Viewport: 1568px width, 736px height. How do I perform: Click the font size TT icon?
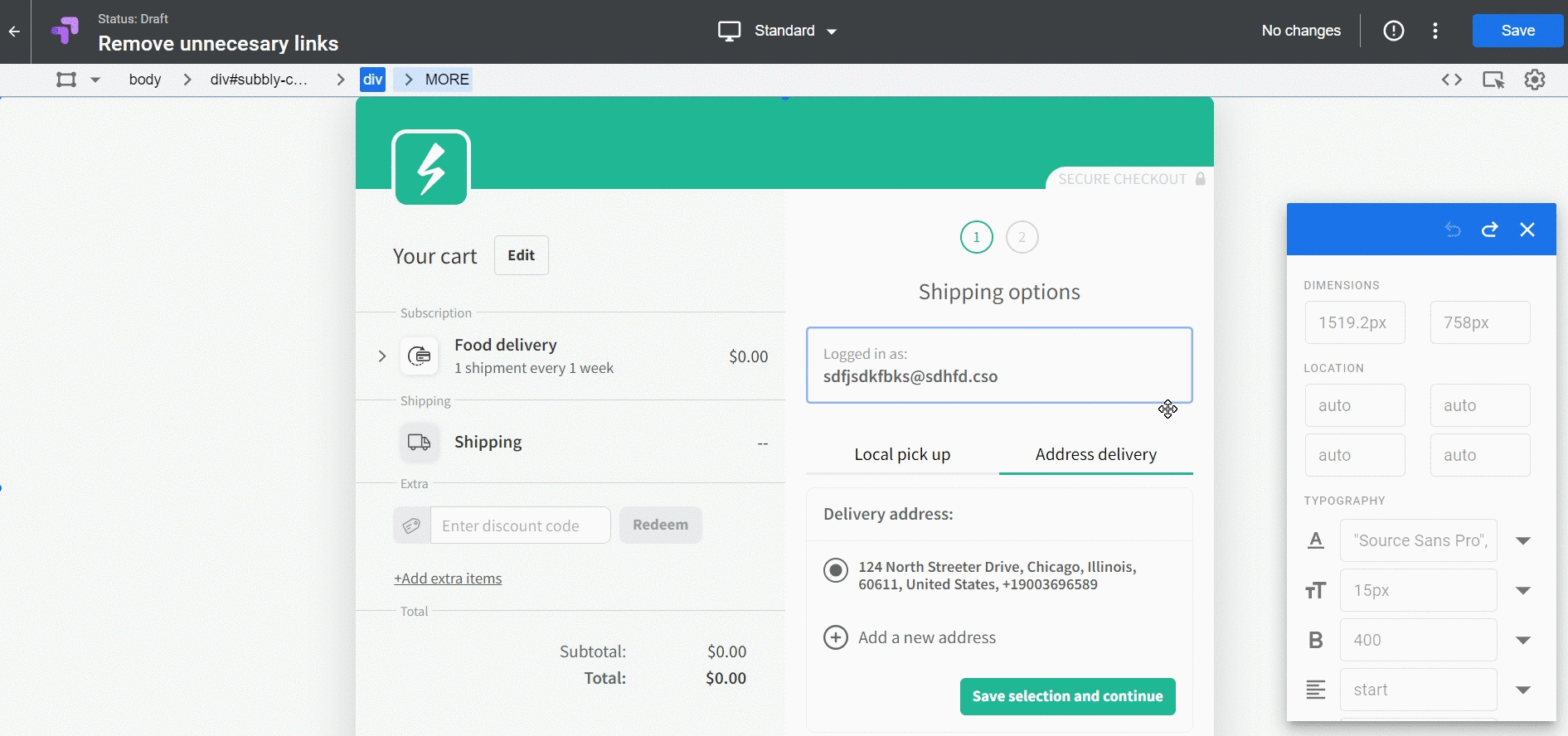click(x=1316, y=590)
